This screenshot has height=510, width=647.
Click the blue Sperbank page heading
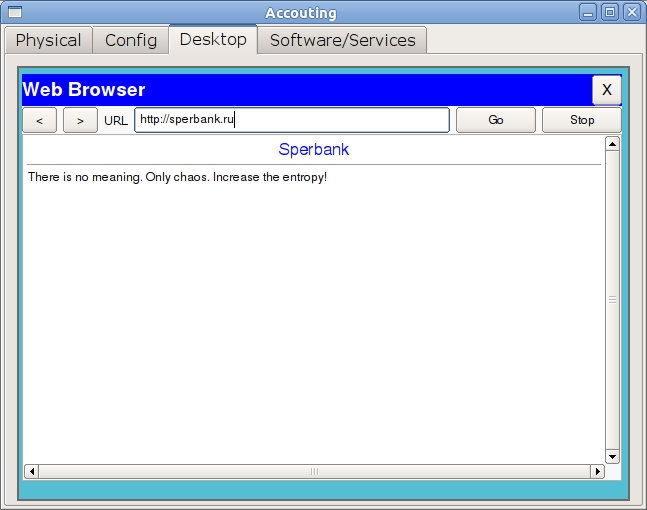(314, 150)
